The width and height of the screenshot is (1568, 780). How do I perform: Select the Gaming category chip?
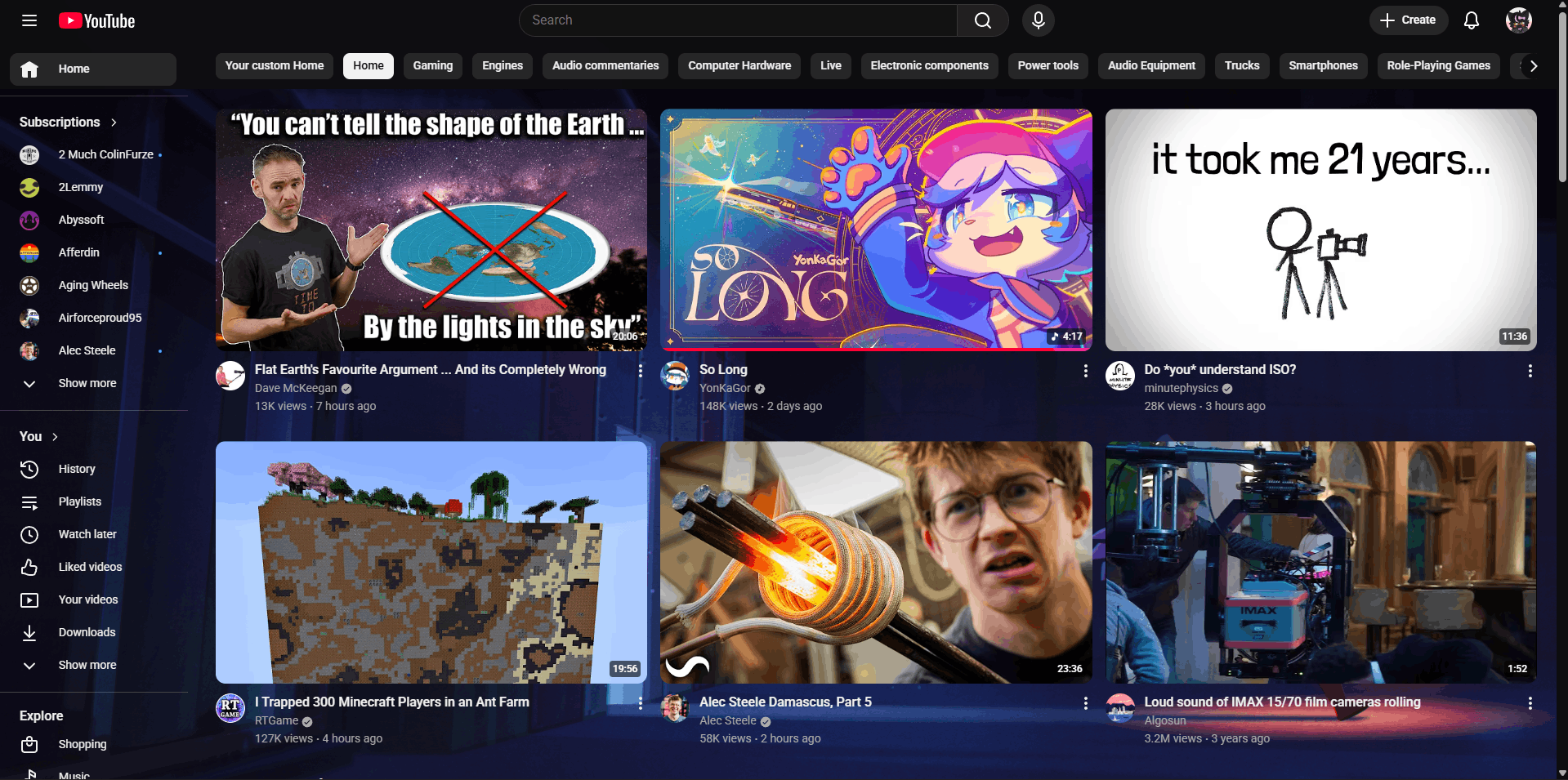(432, 65)
